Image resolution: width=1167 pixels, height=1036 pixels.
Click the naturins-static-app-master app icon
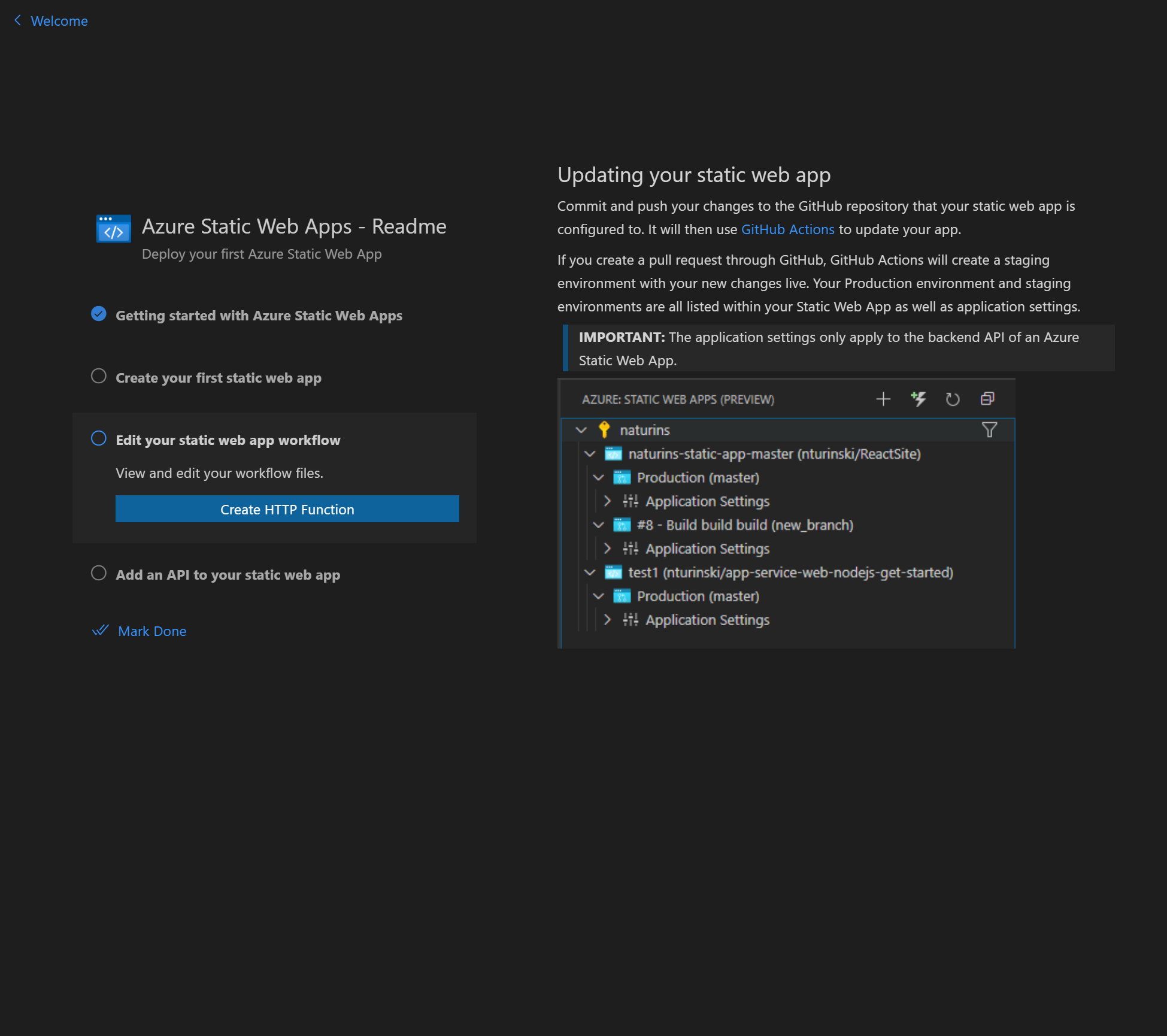614,453
